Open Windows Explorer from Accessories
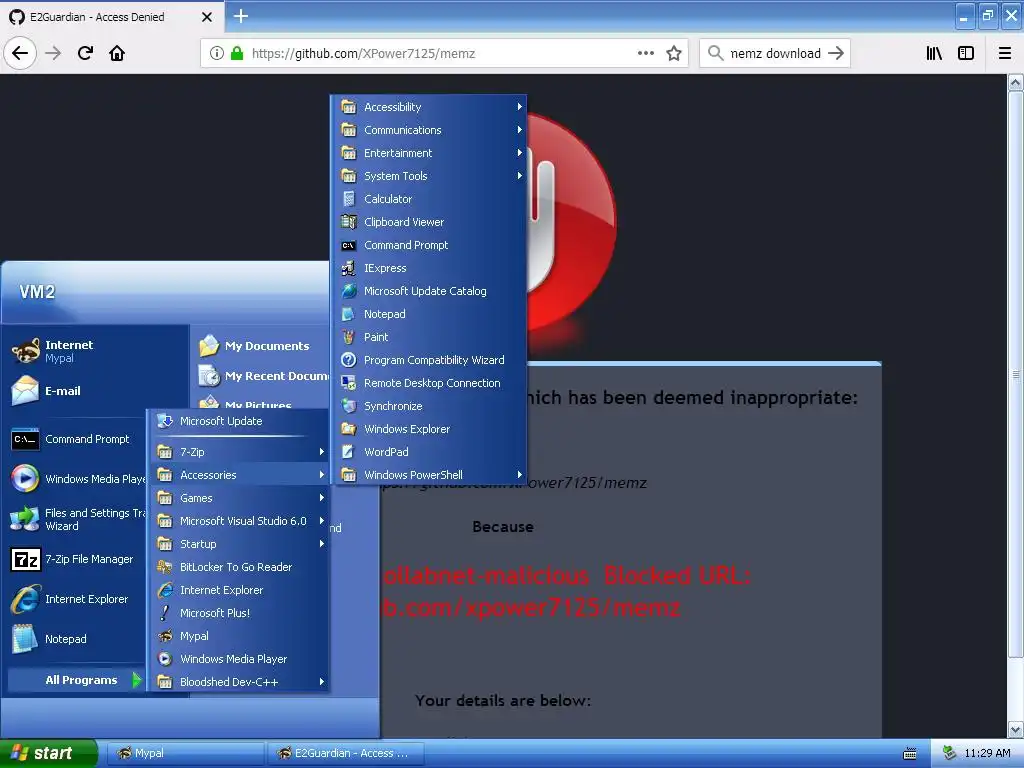This screenshot has height=768, width=1024. [x=429, y=428]
